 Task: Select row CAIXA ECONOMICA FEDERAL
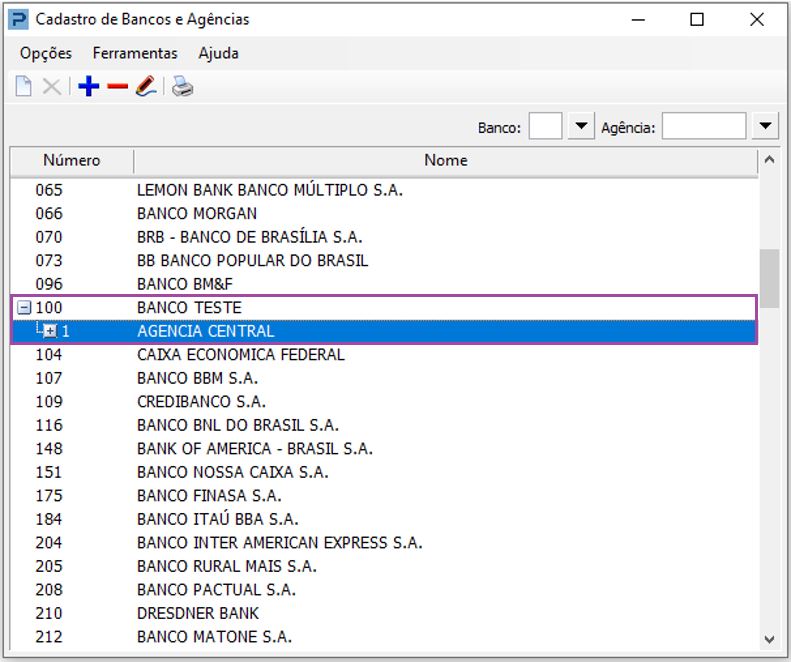point(384,354)
